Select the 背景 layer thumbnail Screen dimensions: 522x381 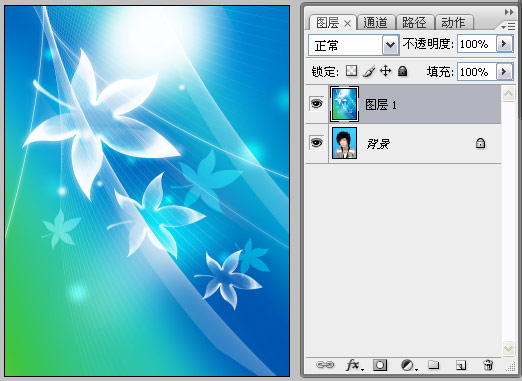click(x=345, y=143)
